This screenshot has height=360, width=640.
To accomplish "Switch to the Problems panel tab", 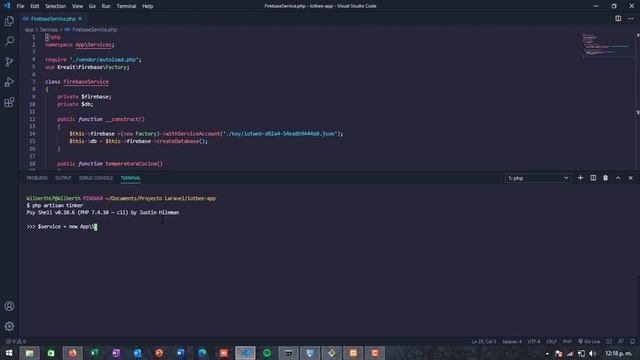I will 37,178.
